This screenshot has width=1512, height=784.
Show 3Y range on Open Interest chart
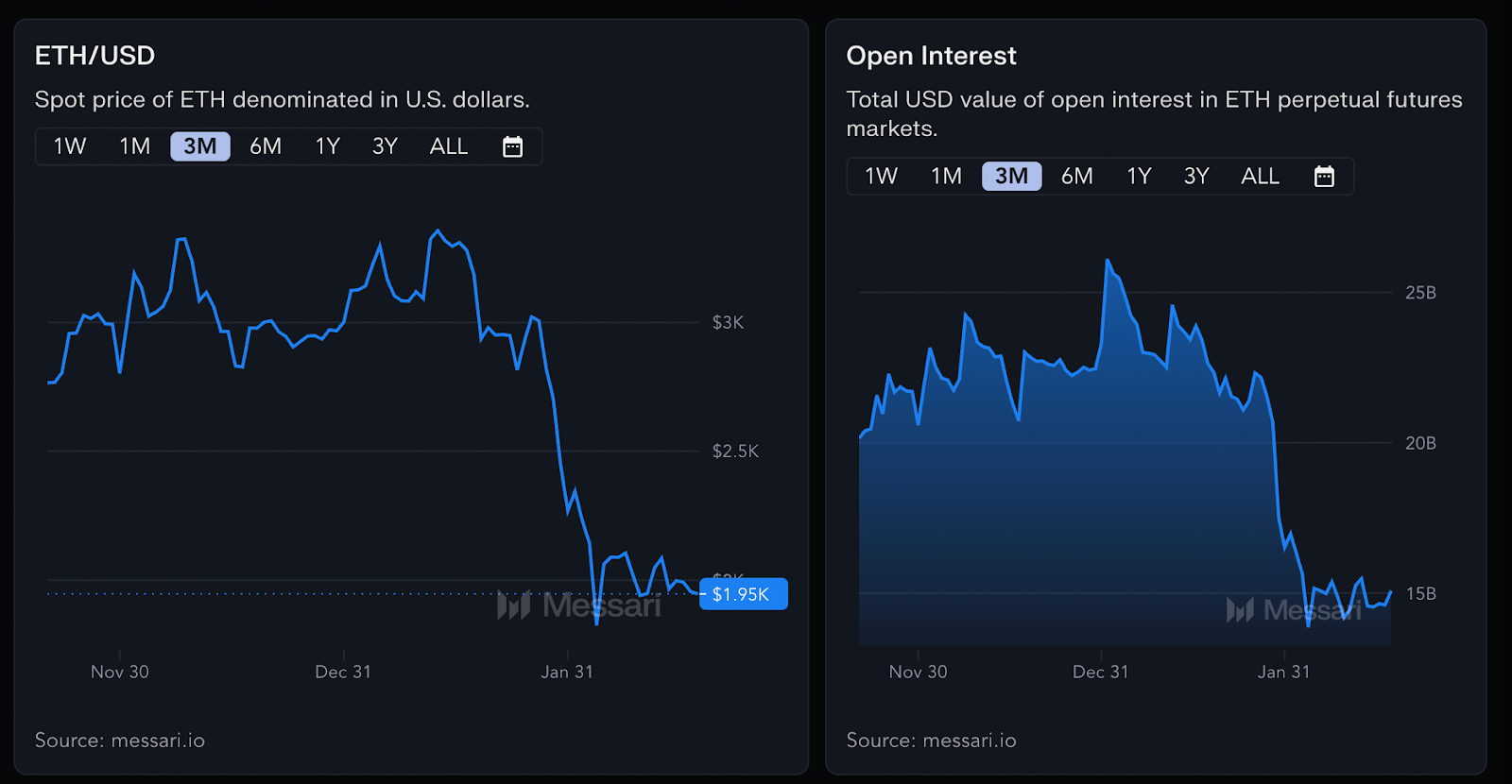[1196, 177]
